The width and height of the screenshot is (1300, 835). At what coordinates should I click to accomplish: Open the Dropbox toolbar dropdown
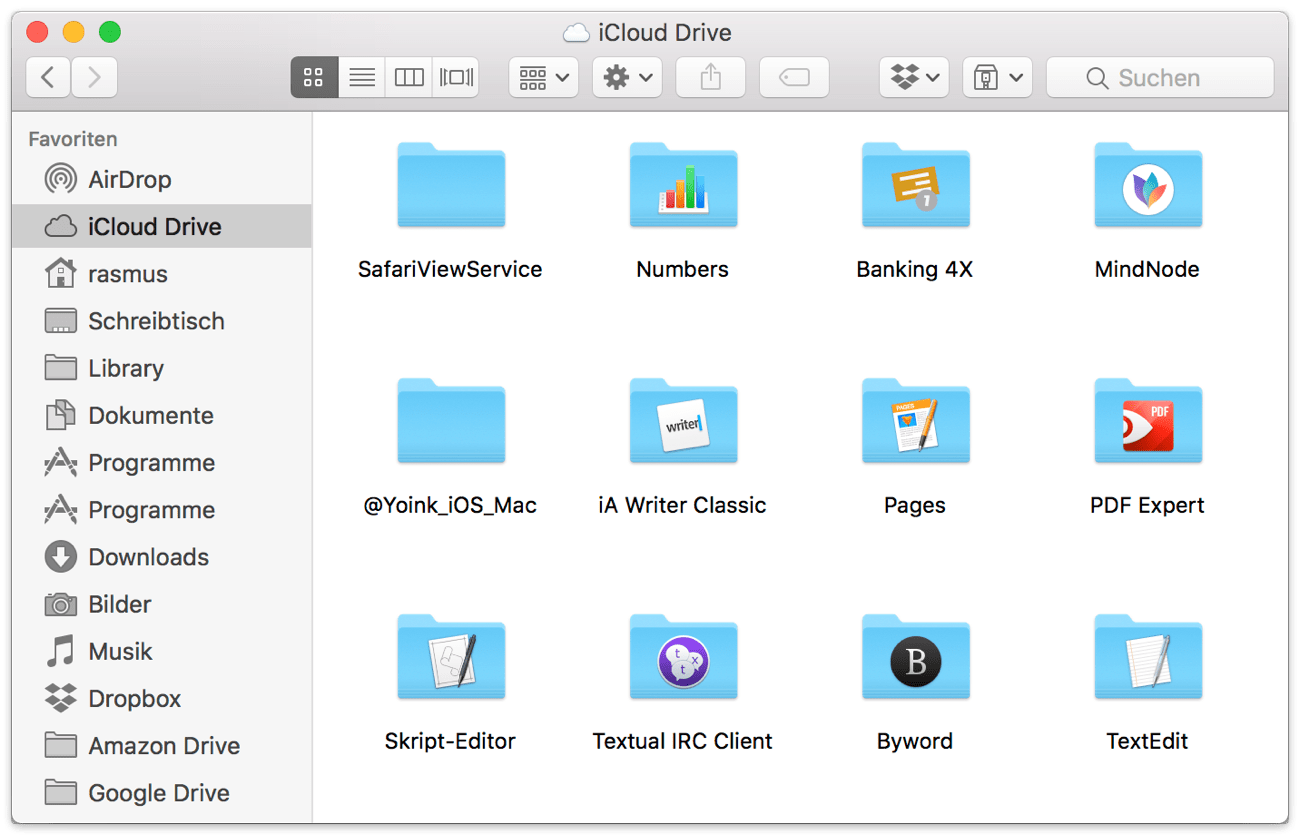click(x=915, y=77)
